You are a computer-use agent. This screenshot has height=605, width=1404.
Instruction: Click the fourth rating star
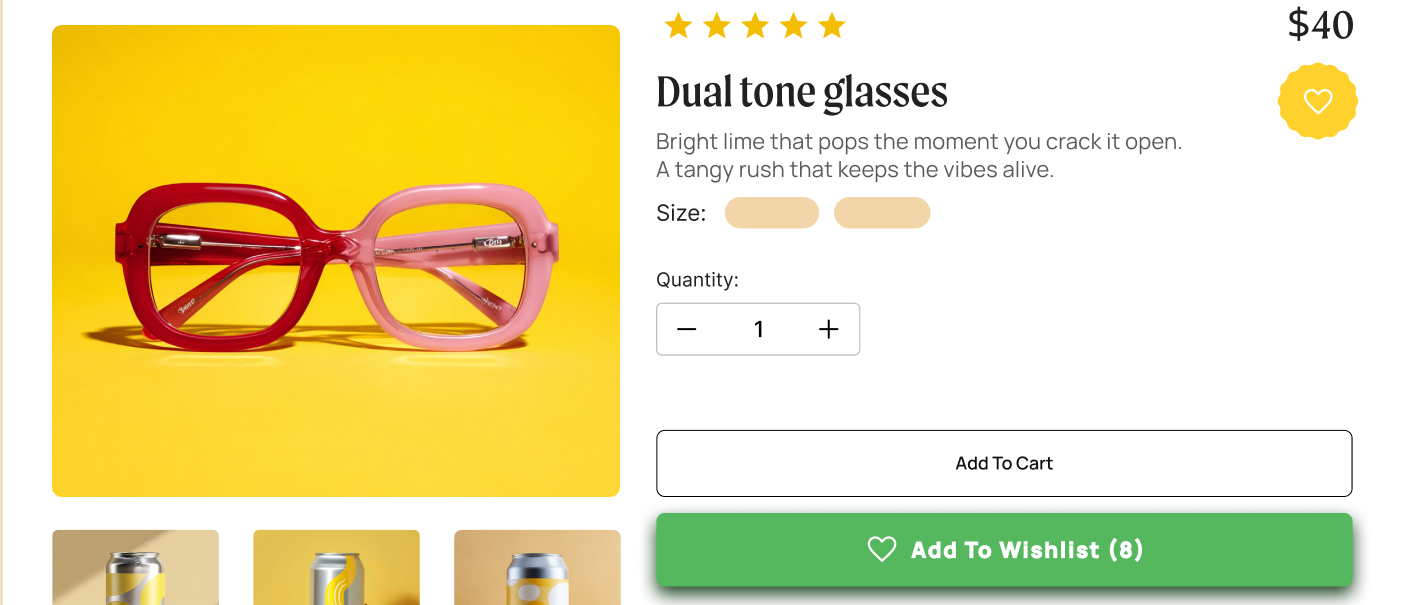click(x=793, y=26)
